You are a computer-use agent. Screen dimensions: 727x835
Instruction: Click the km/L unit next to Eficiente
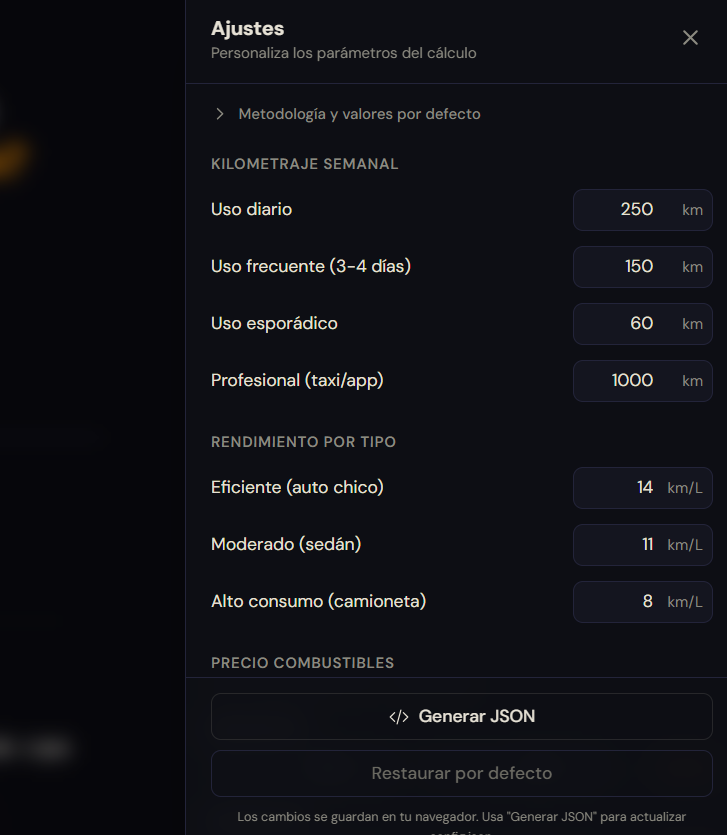pos(685,488)
